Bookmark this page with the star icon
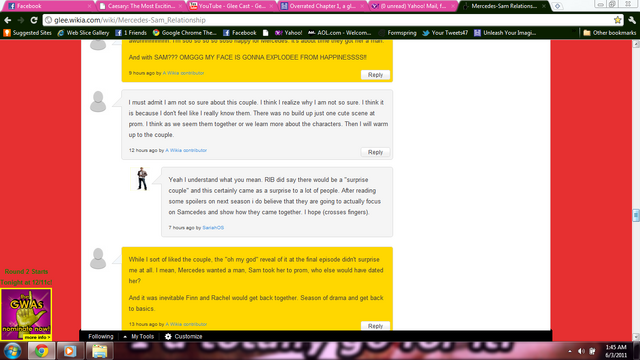This screenshot has width=640, height=360. click(618, 20)
